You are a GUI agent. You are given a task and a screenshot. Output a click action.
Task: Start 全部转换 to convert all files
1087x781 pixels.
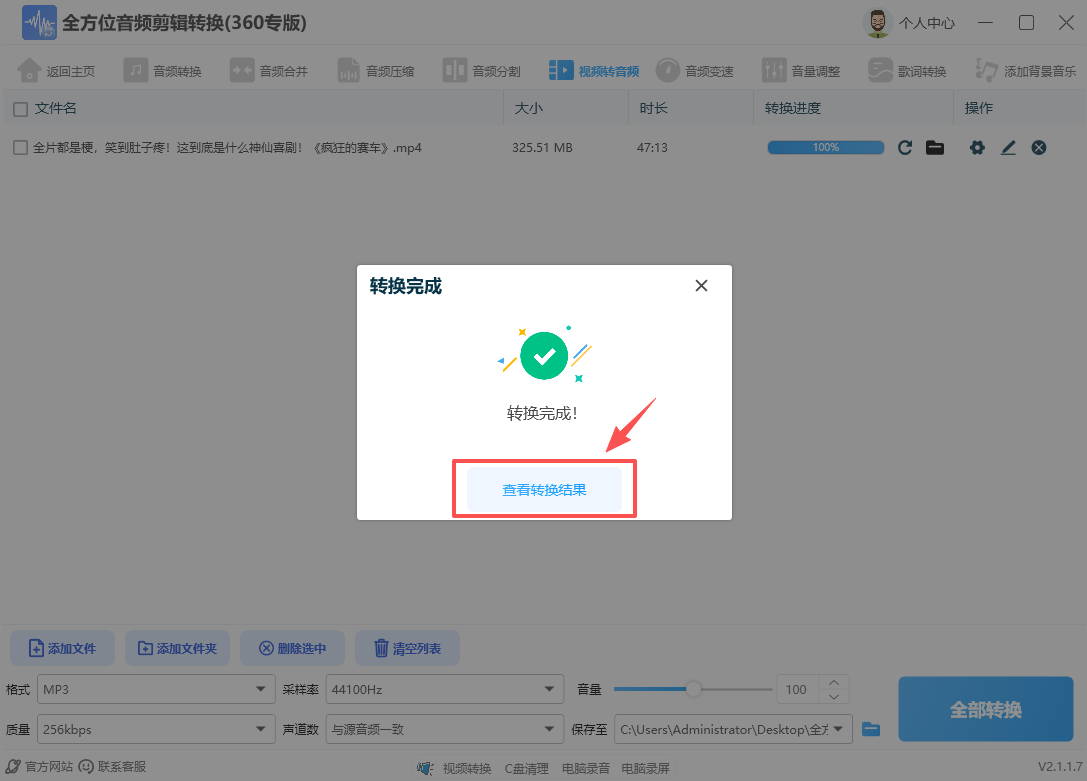click(985, 709)
